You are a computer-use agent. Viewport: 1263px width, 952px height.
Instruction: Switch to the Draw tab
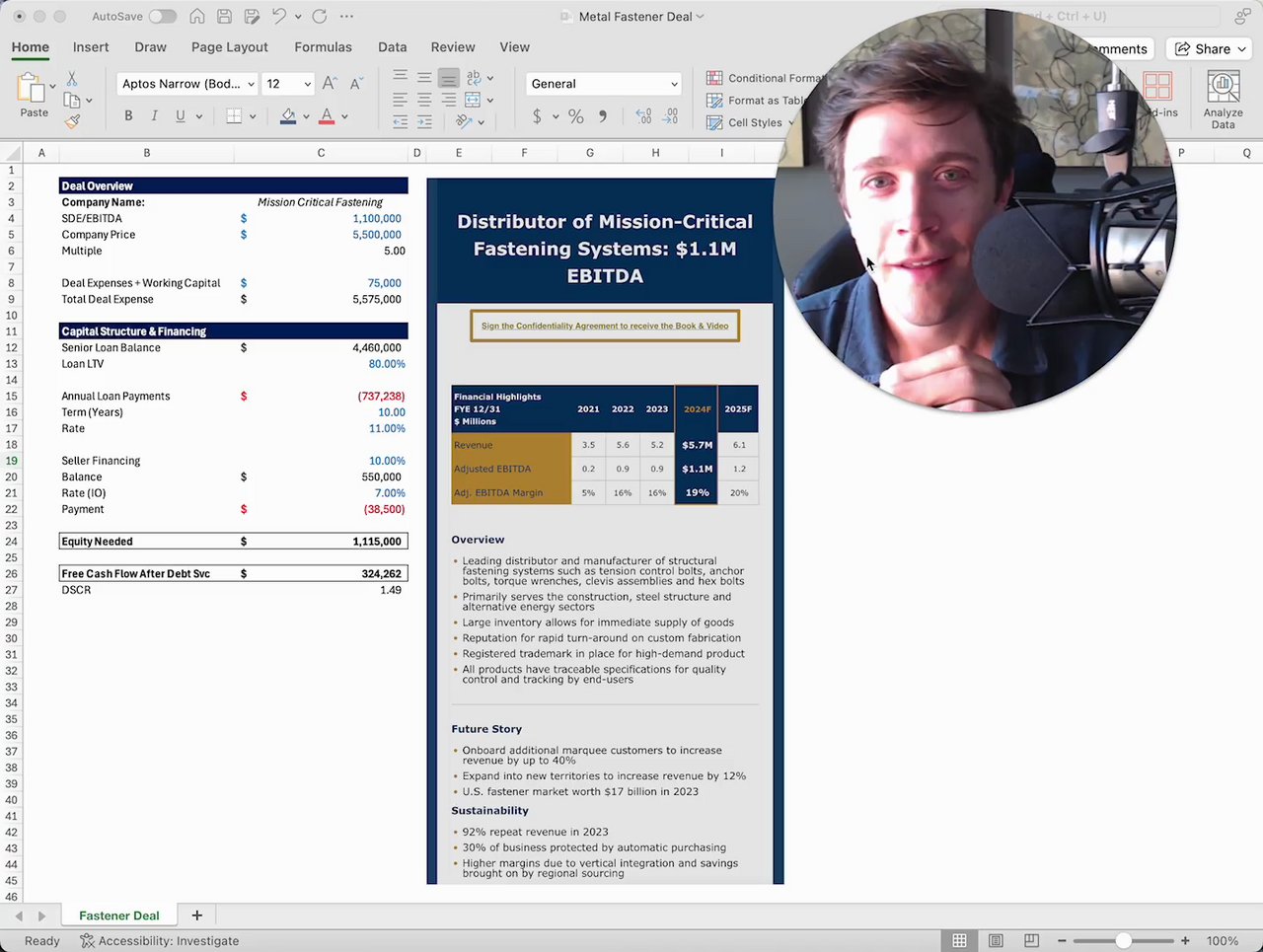click(x=150, y=47)
